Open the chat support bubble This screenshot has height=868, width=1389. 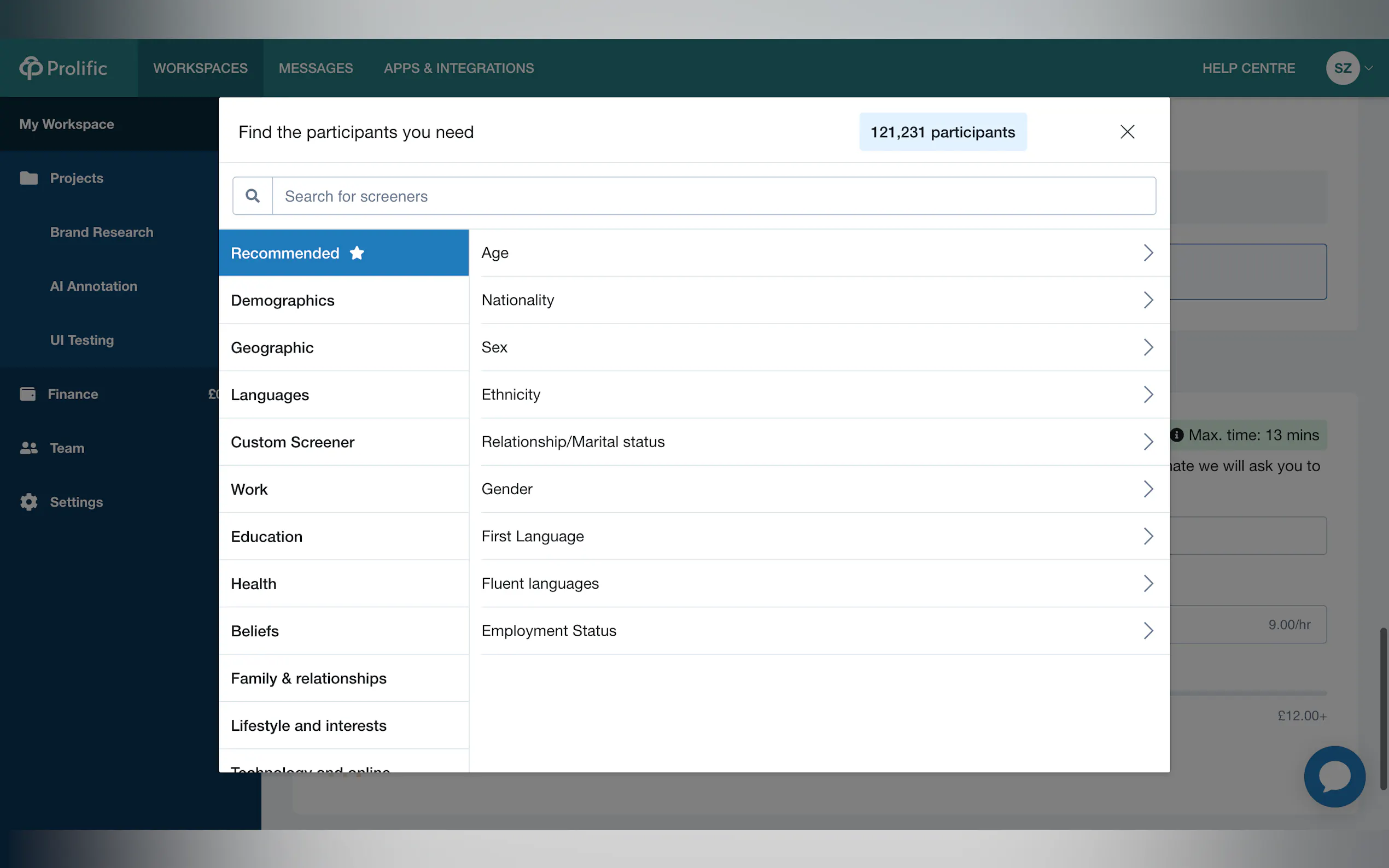[x=1334, y=776]
